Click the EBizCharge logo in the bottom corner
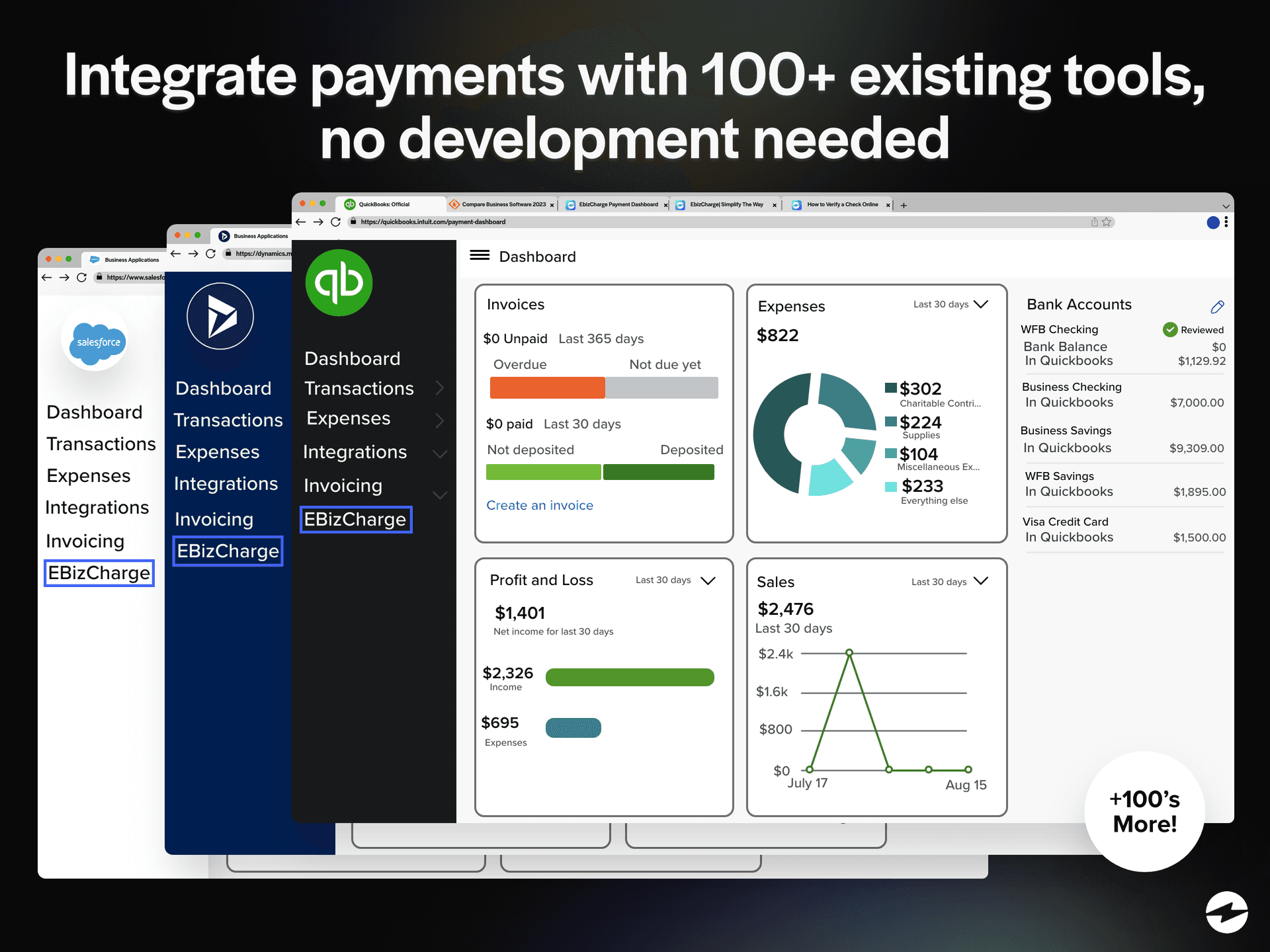Screen dimensions: 1270x952 [x=1228, y=913]
